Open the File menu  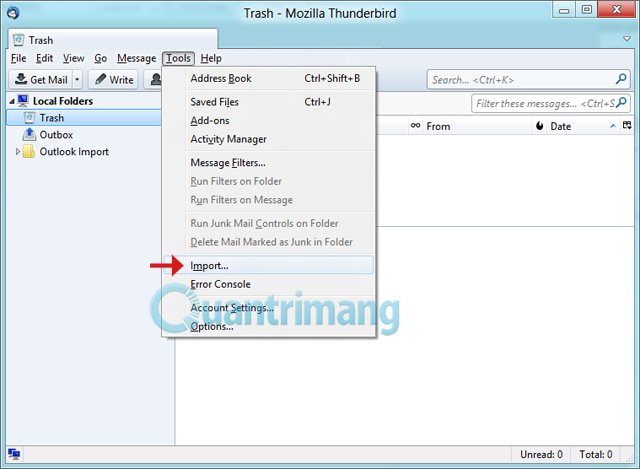click(18, 58)
